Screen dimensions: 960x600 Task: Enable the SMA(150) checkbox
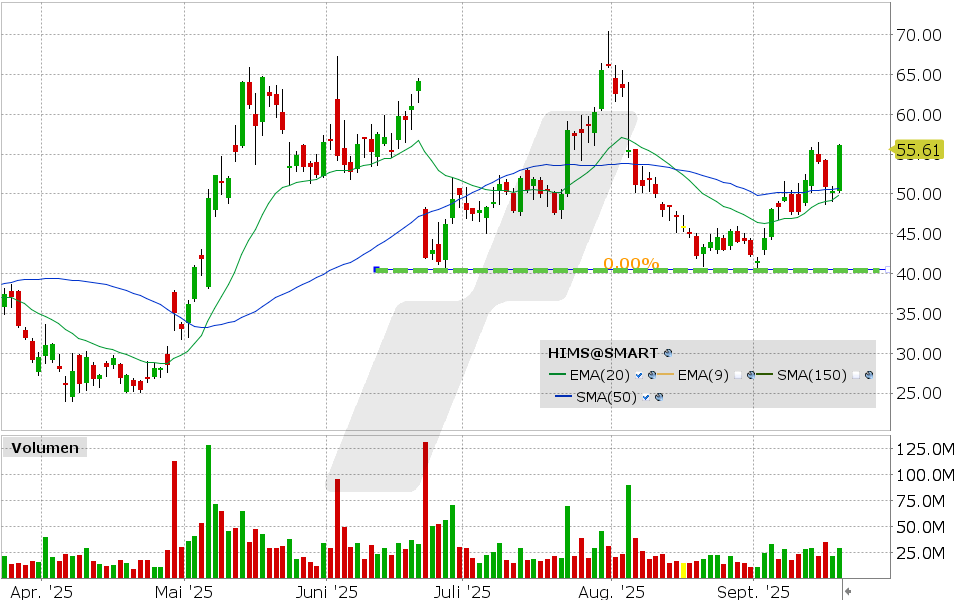856,375
